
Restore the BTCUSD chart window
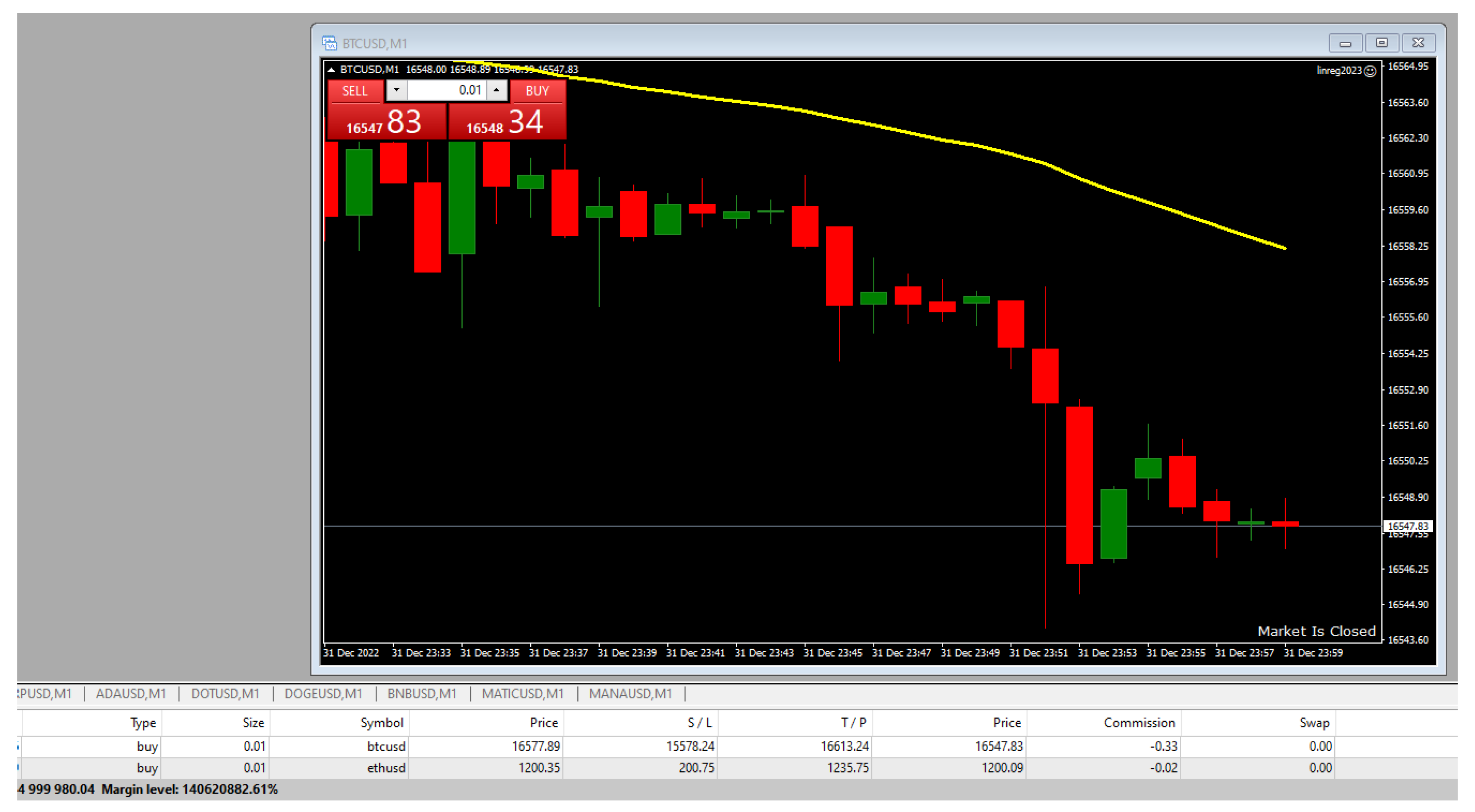pyautogui.click(x=1382, y=43)
